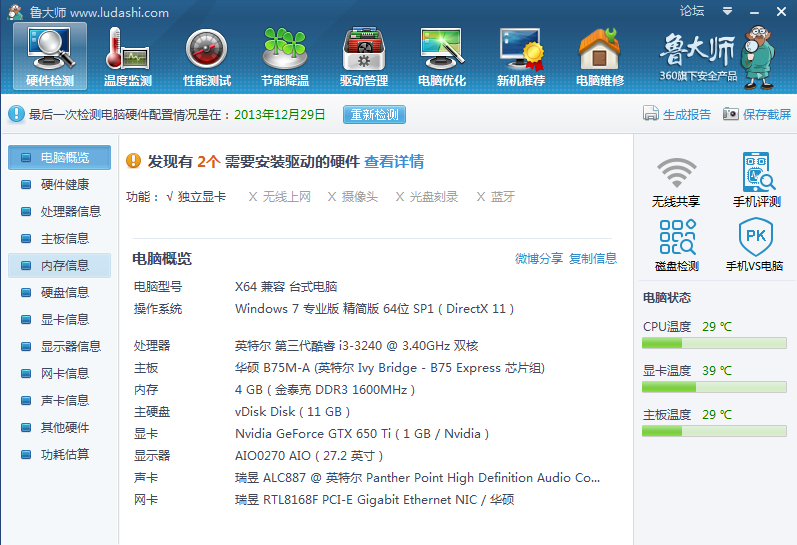Open the 电脑维修 repair house icon
Viewport: 797px width, 545px height.
tap(600, 56)
